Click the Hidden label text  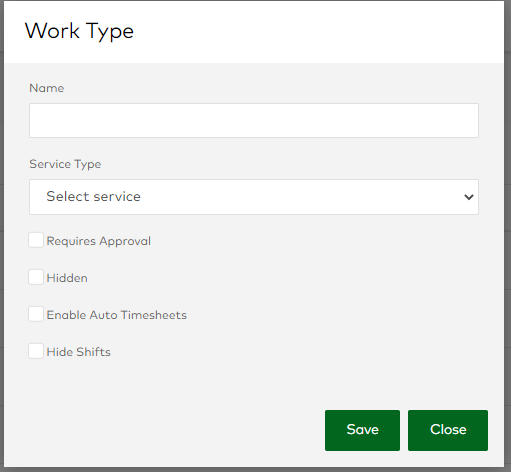(67, 278)
